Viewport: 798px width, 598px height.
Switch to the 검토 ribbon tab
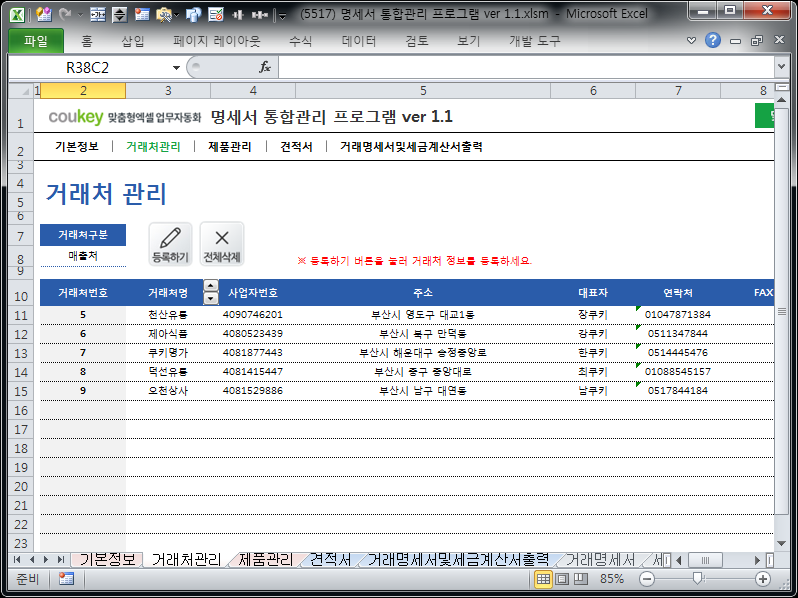tap(417, 41)
